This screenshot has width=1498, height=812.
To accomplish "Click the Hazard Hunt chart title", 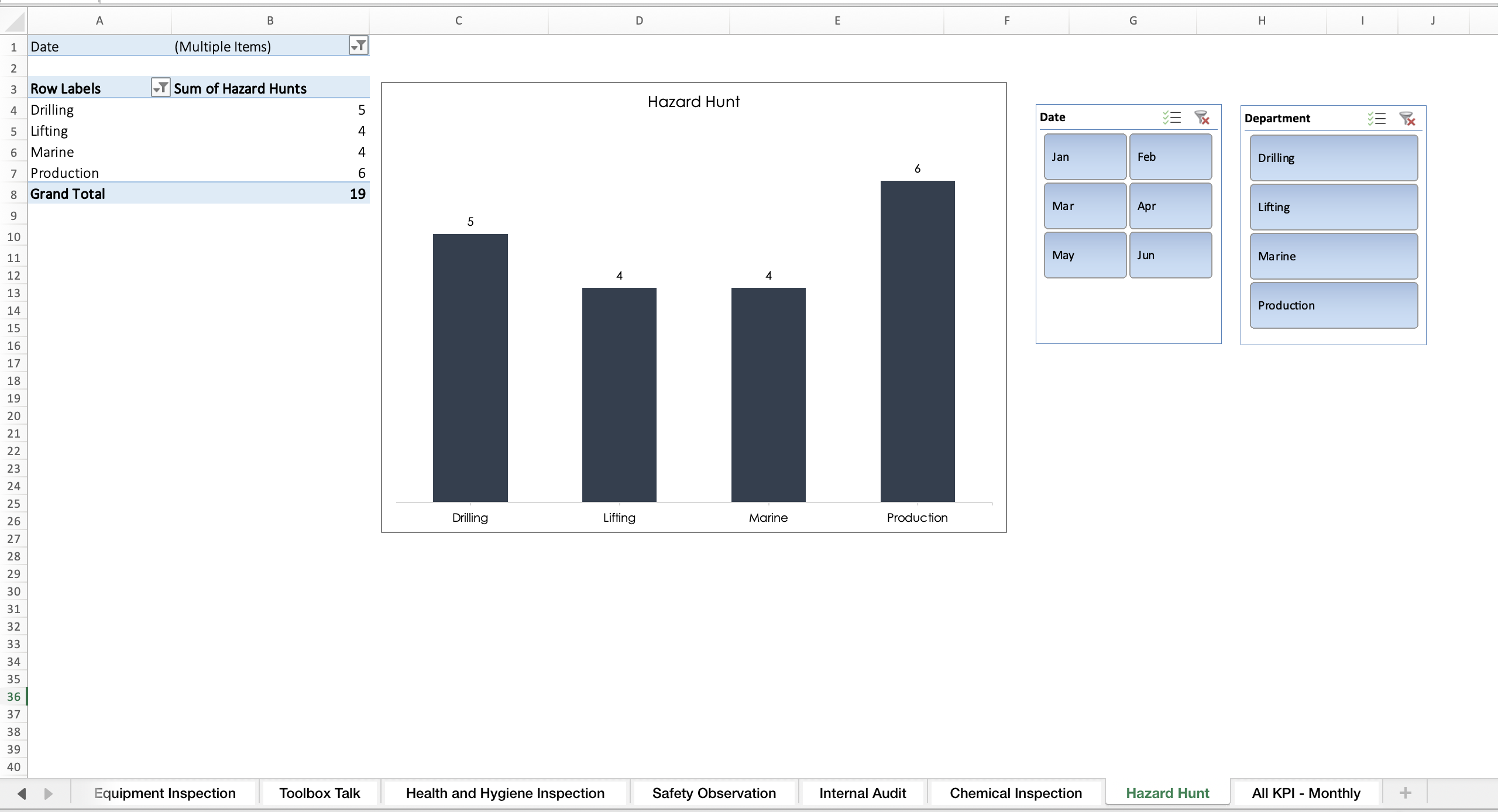I will coord(693,101).
